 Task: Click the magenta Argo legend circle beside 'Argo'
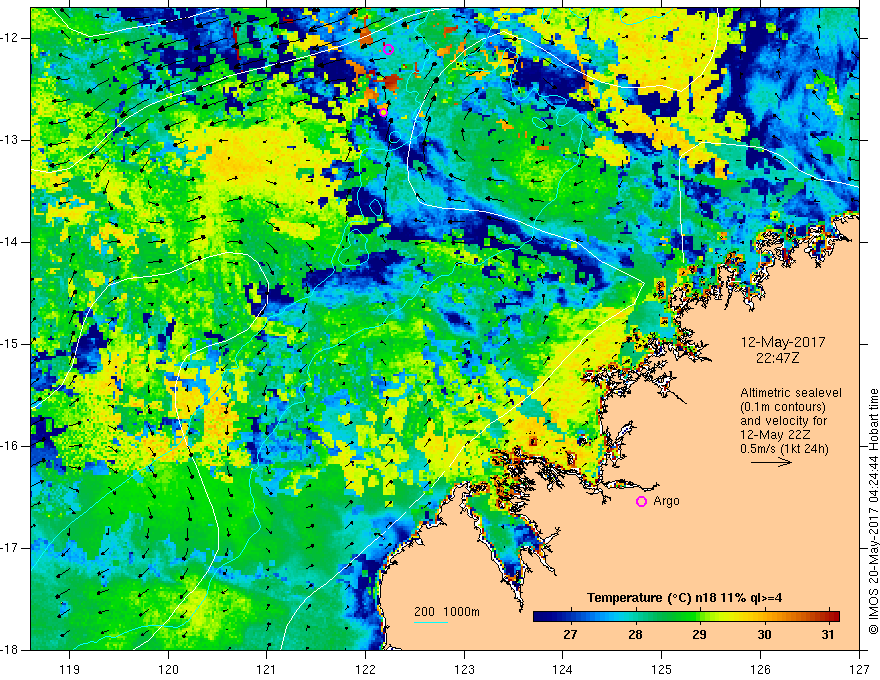tap(641, 502)
